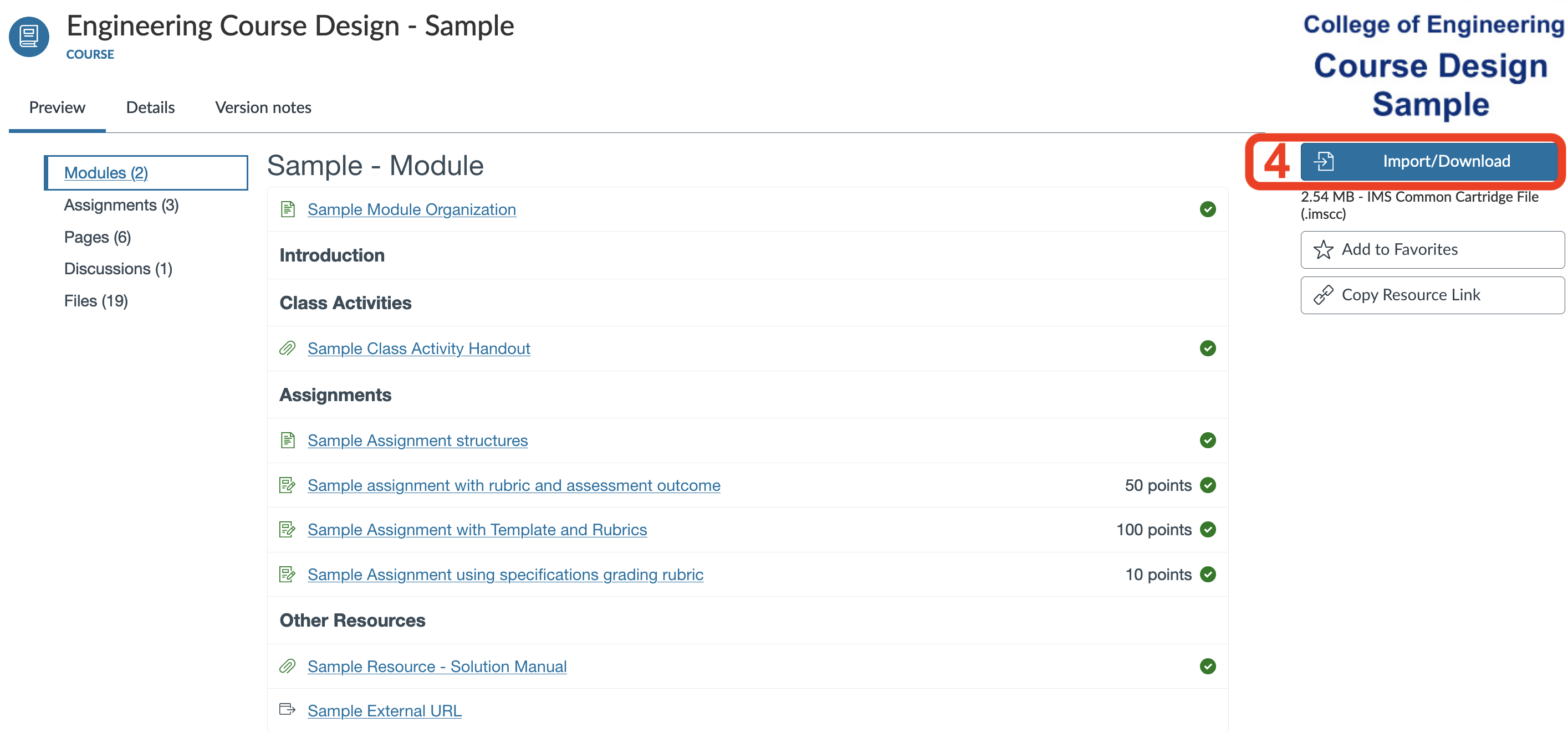Show Assignments (3) in the sidebar
1568x733 pixels.
click(x=121, y=206)
